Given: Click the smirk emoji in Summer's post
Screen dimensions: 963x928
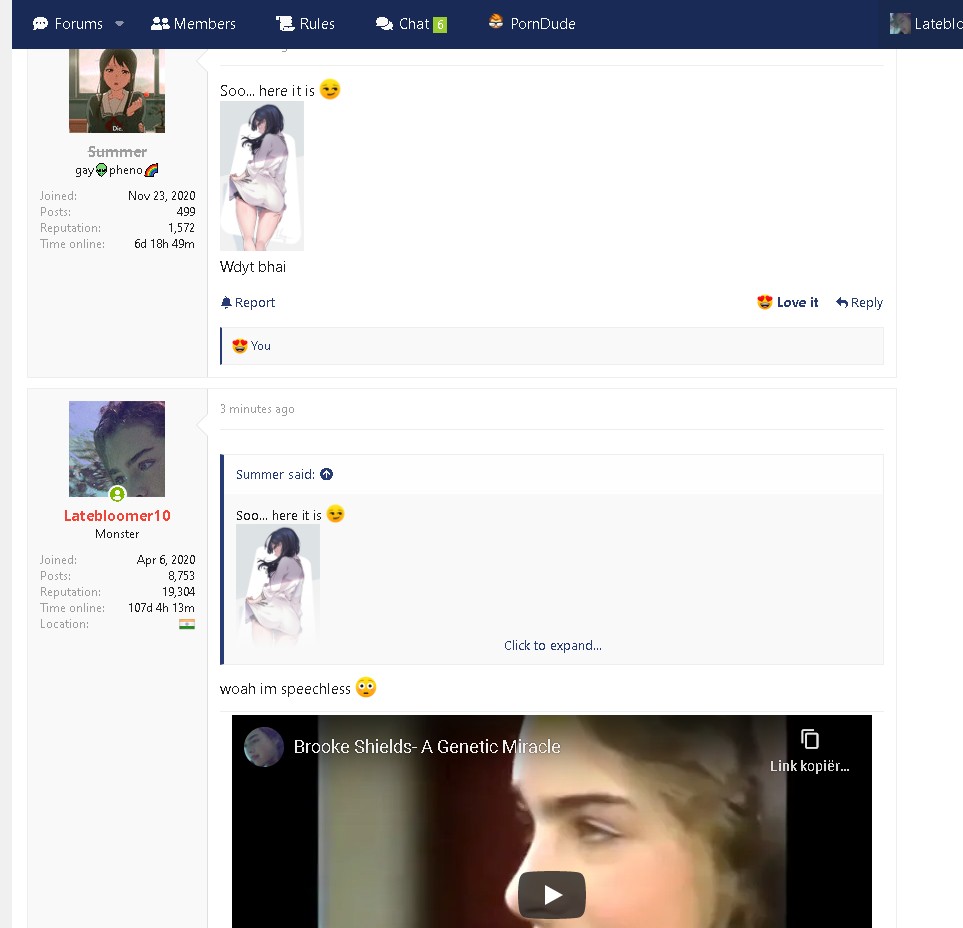Looking at the screenshot, I should pos(330,90).
